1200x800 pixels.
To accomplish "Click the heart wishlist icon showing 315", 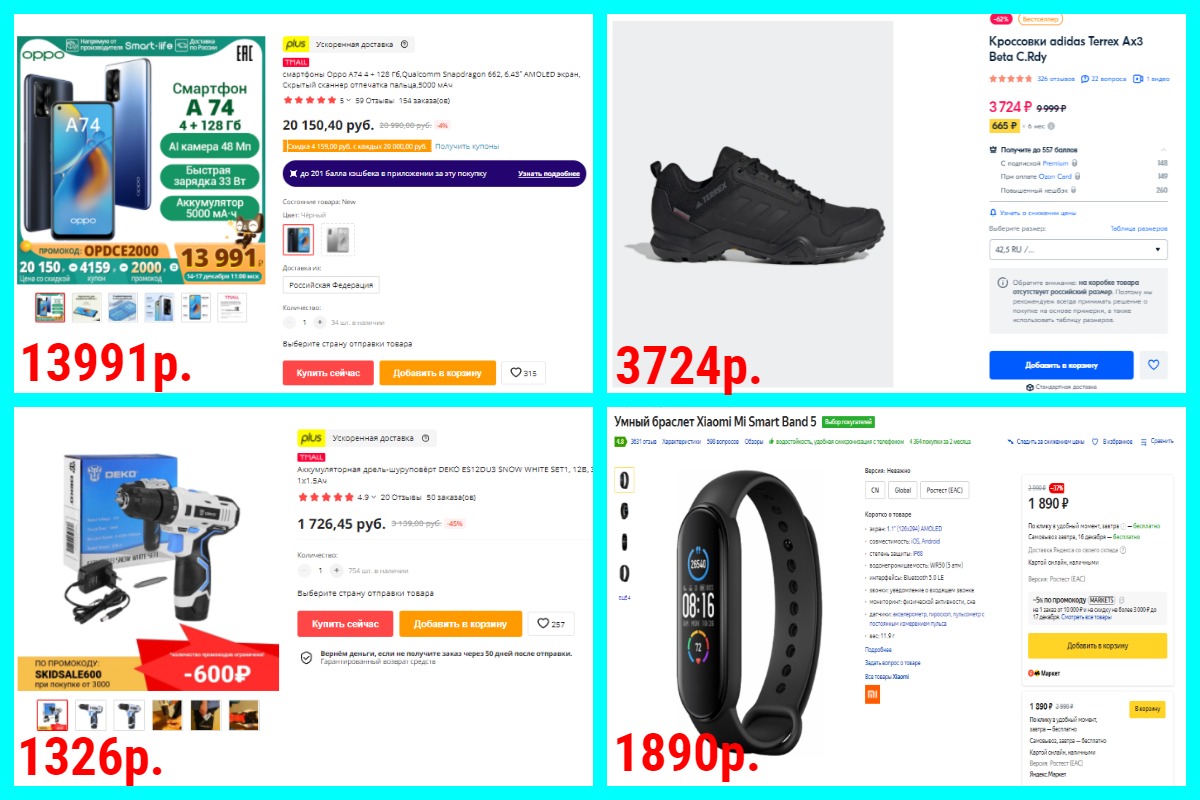I will pyautogui.click(x=523, y=373).
